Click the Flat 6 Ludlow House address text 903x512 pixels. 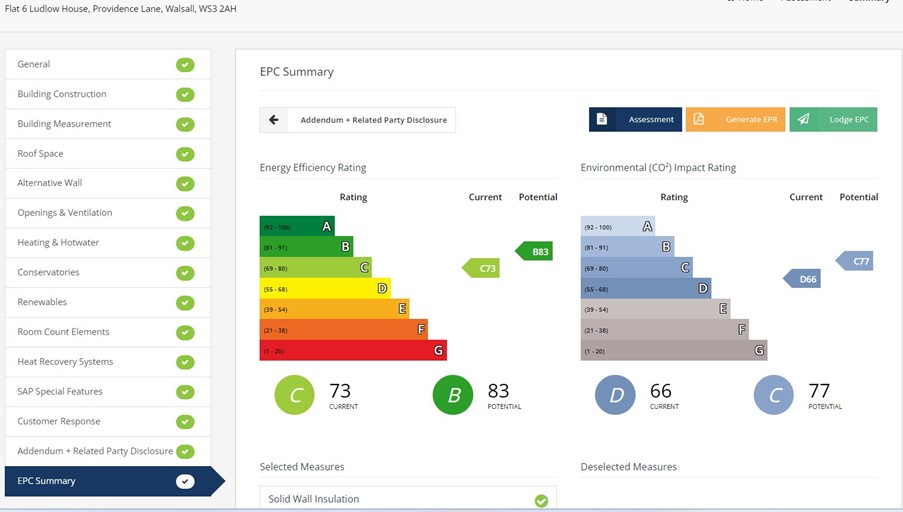pos(120,9)
